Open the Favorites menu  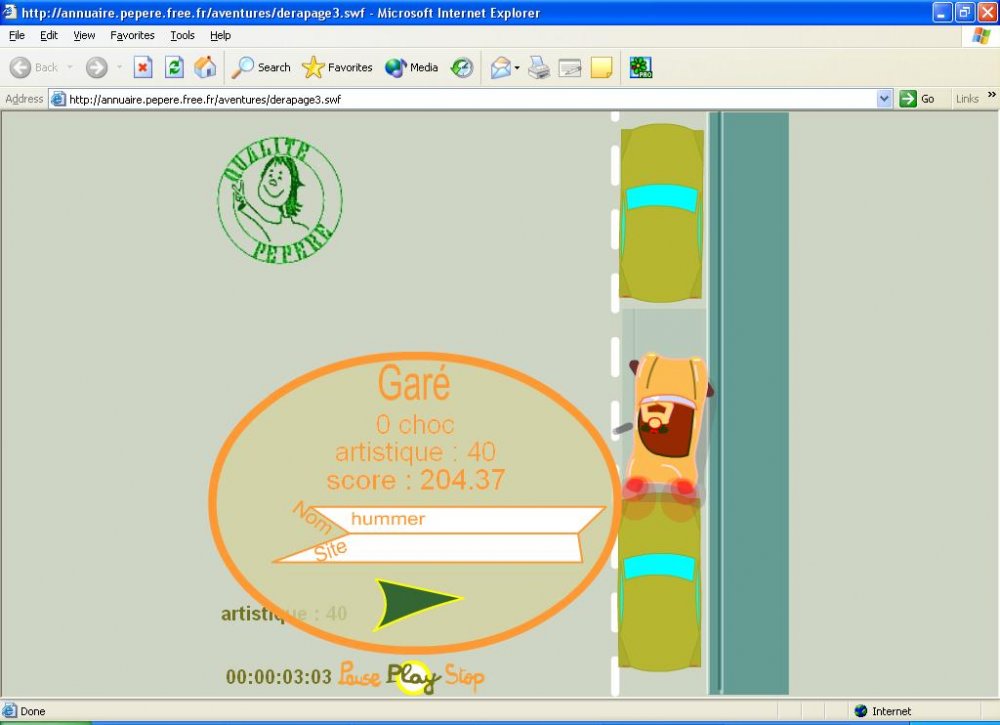click(132, 35)
